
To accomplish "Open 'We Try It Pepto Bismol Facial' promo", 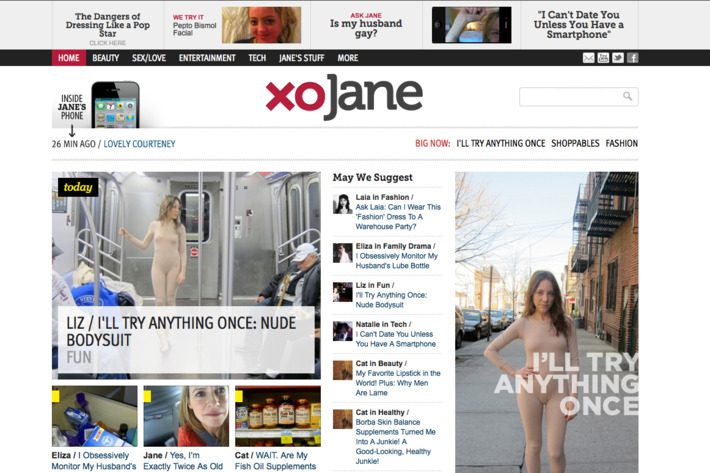I will click(x=195, y=25).
